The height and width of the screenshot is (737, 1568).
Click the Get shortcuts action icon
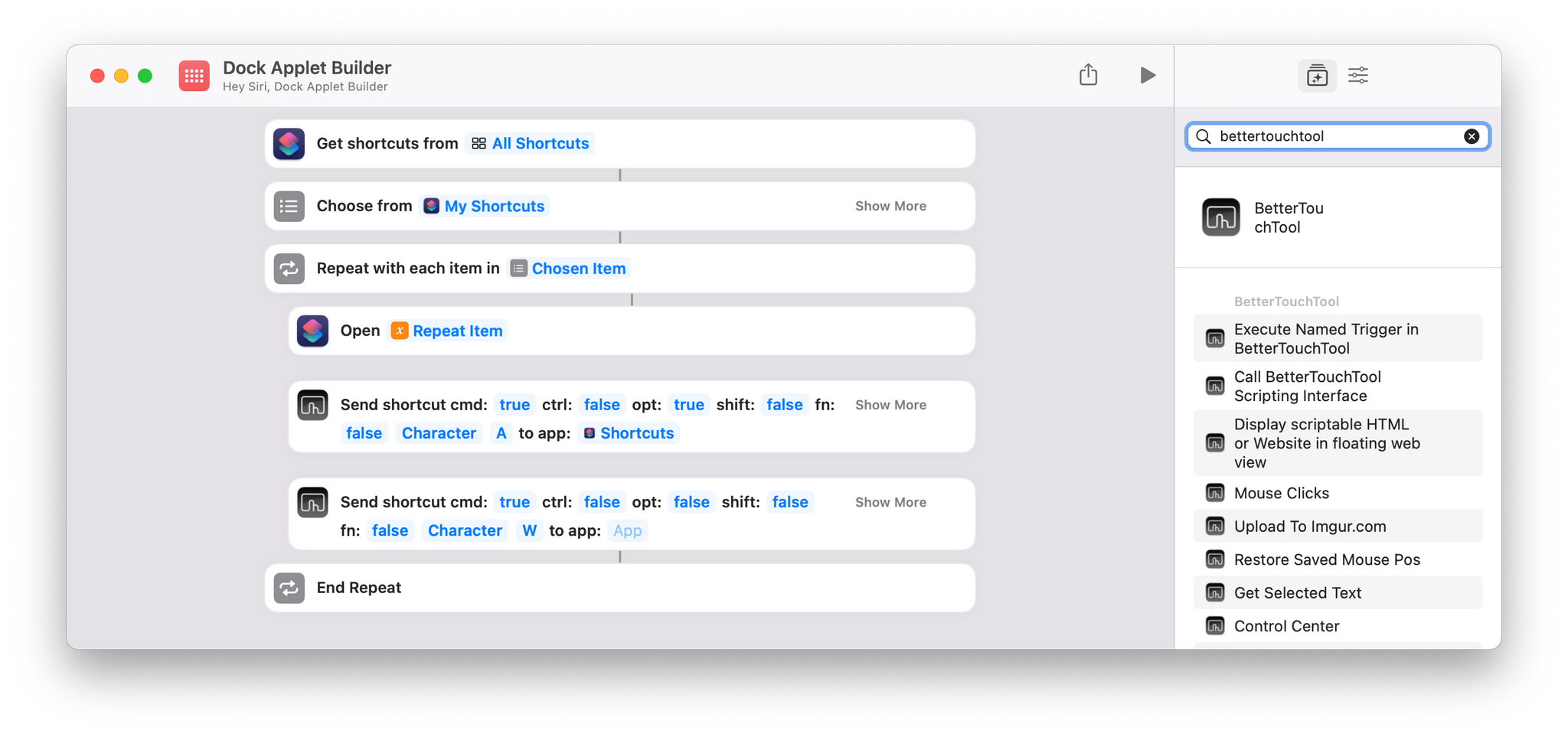tap(289, 144)
